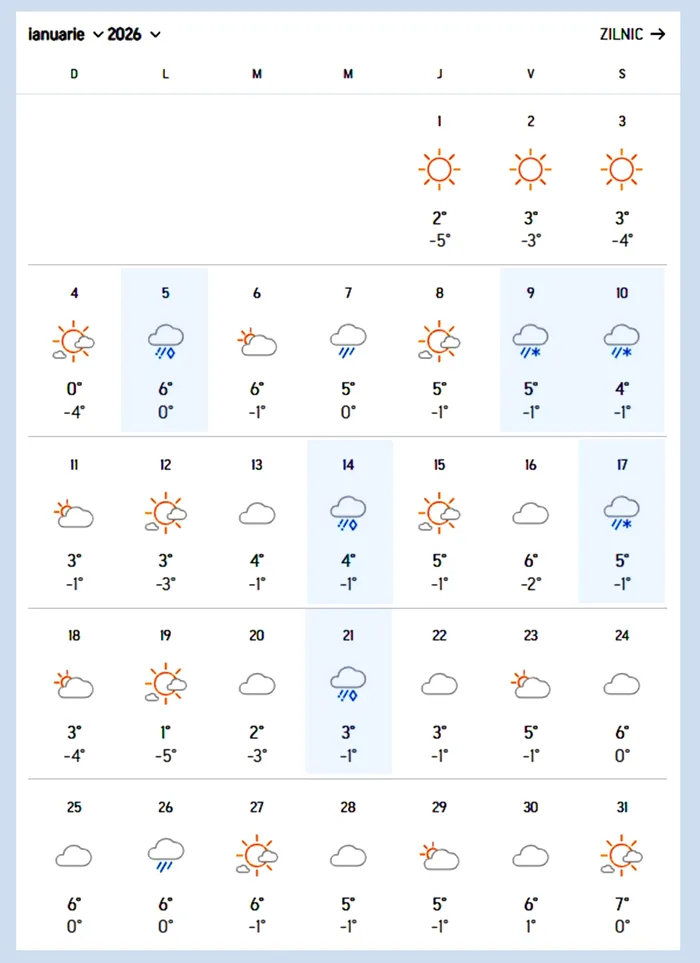Switch to ZILNIC daily view
This screenshot has width=700, height=963.
point(632,34)
